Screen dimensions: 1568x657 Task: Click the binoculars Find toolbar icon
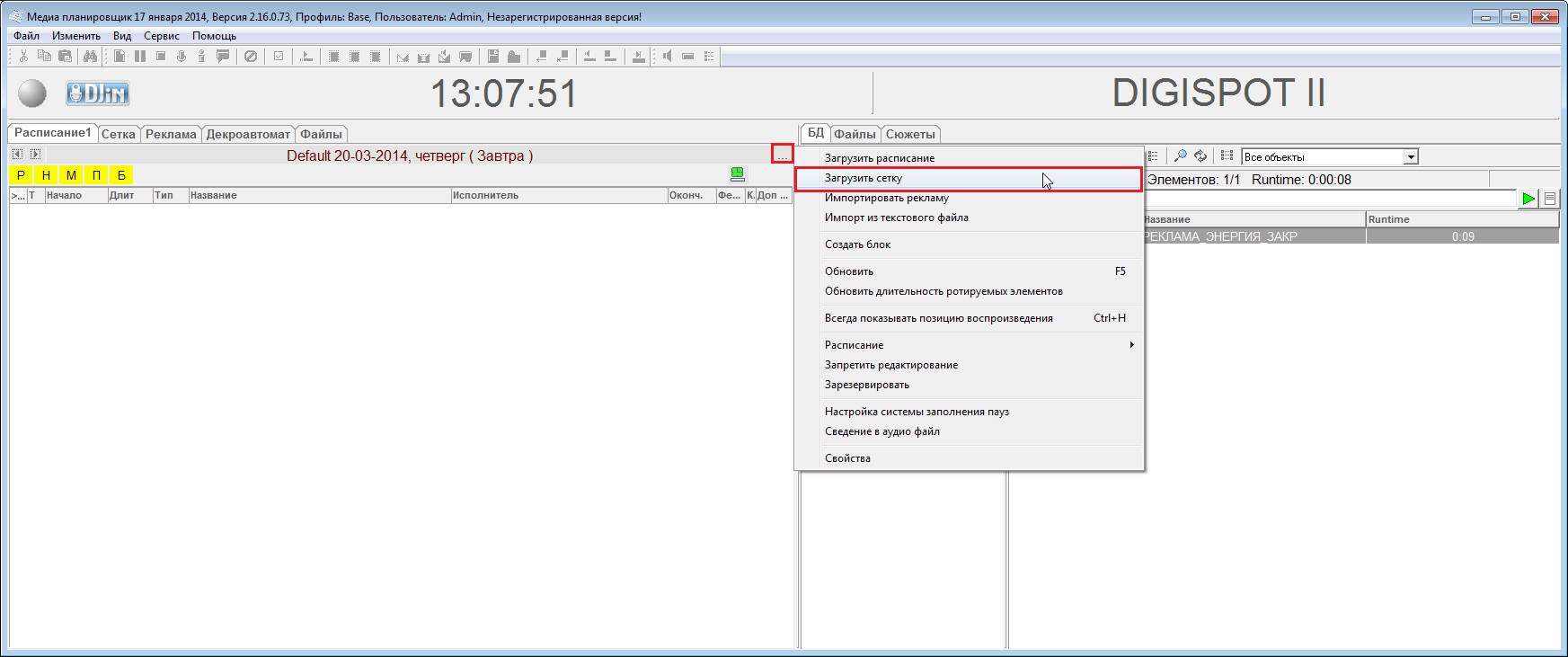[x=90, y=56]
